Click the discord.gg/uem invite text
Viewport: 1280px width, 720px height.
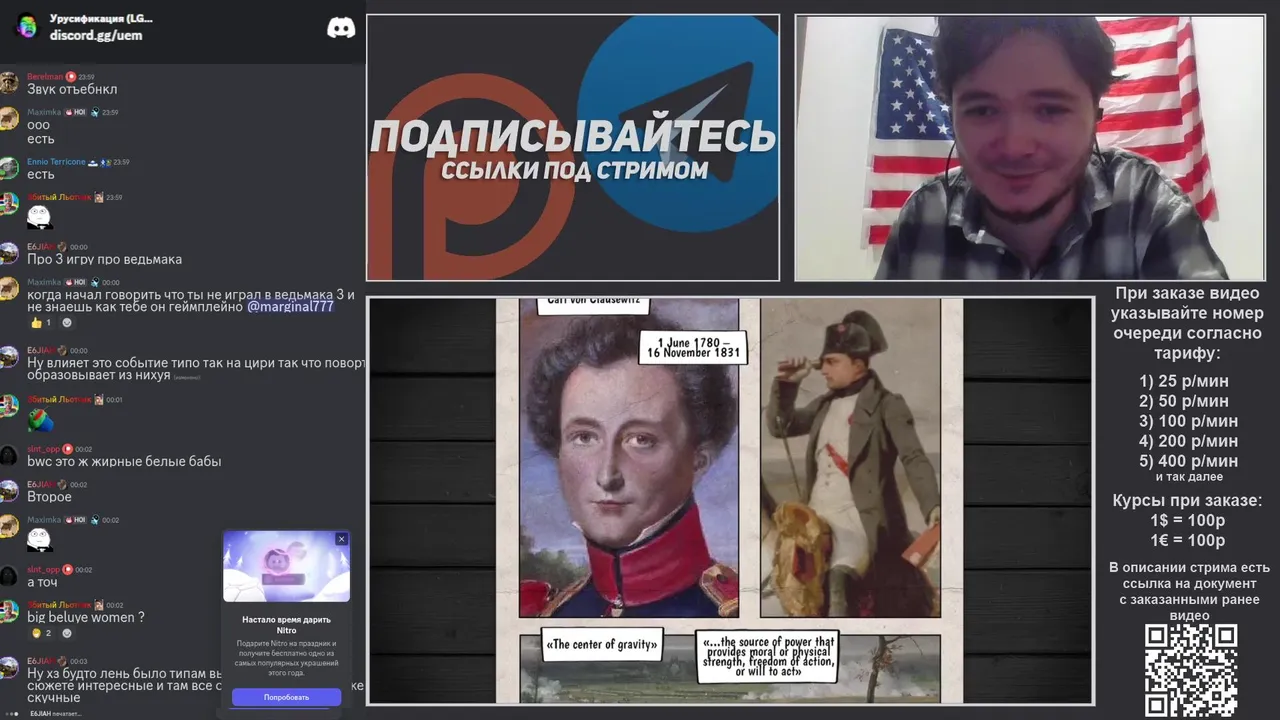(x=96, y=35)
